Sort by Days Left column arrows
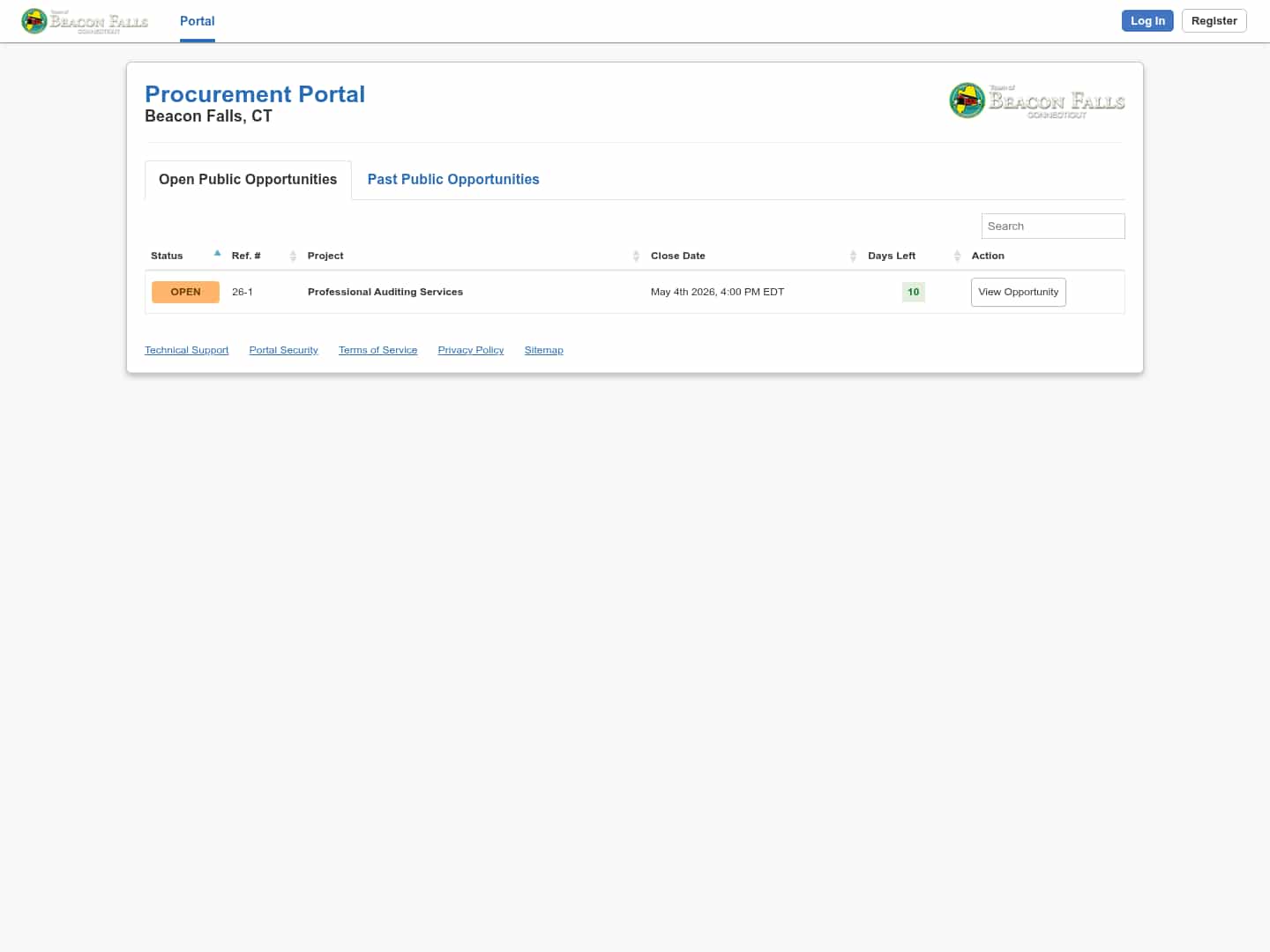Image resolution: width=1270 pixels, height=952 pixels. (x=957, y=256)
